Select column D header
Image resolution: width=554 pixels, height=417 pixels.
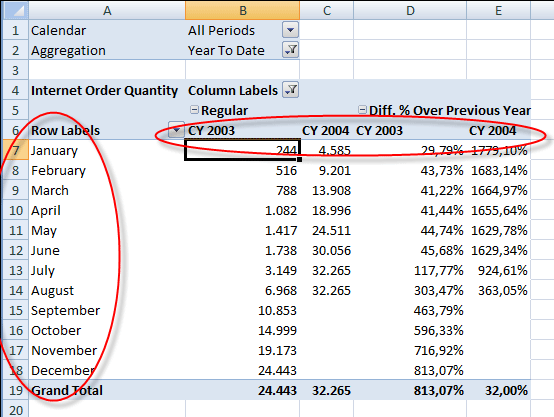coord(410,10)
